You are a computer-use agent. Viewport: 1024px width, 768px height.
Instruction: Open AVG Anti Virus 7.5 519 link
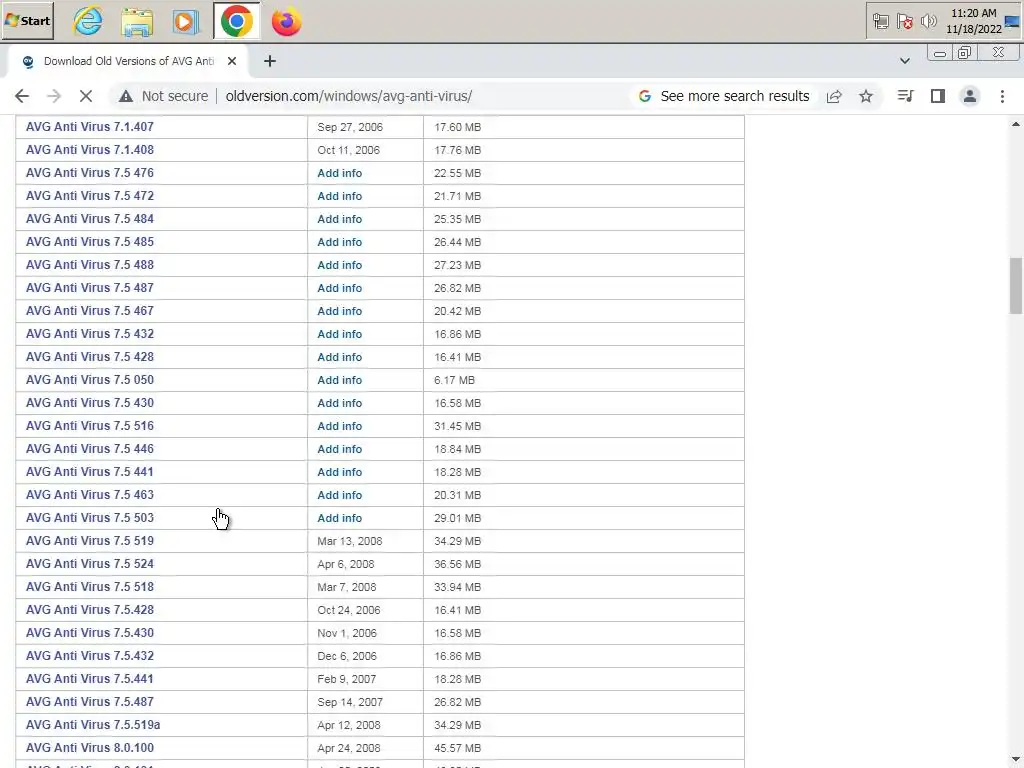click(89, 541)
